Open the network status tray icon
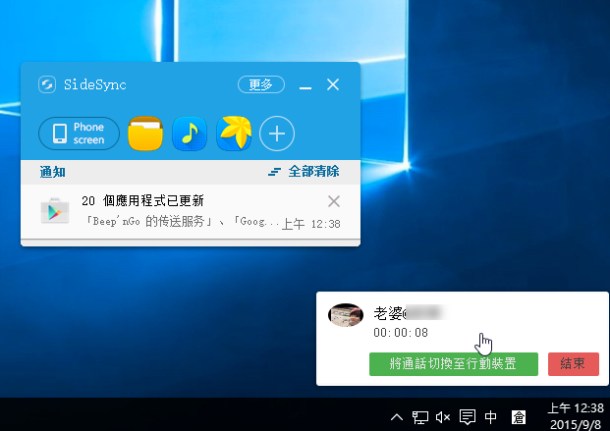 click(x=420, y=417)
